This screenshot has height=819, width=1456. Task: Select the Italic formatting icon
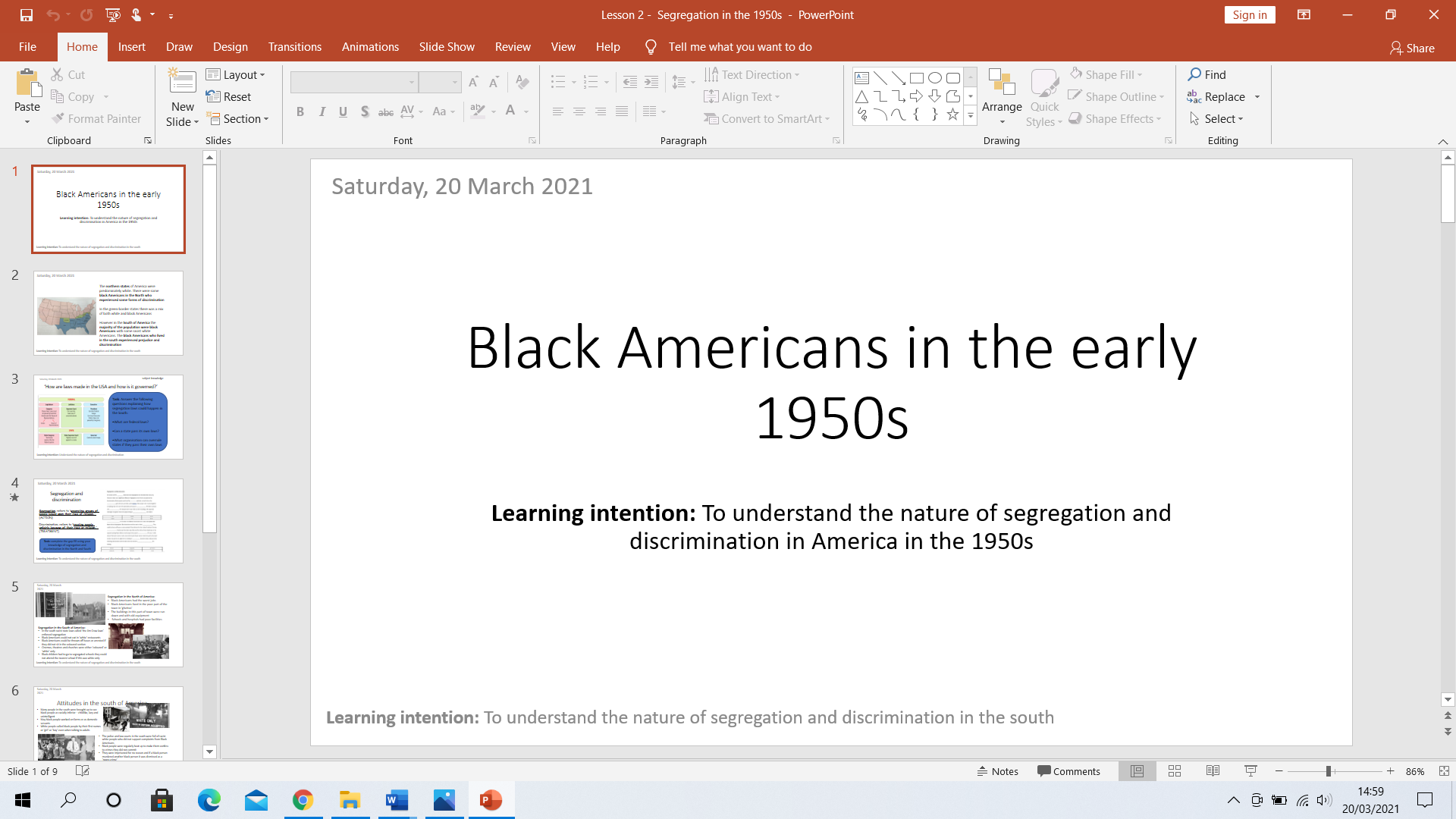coord(322,111)
